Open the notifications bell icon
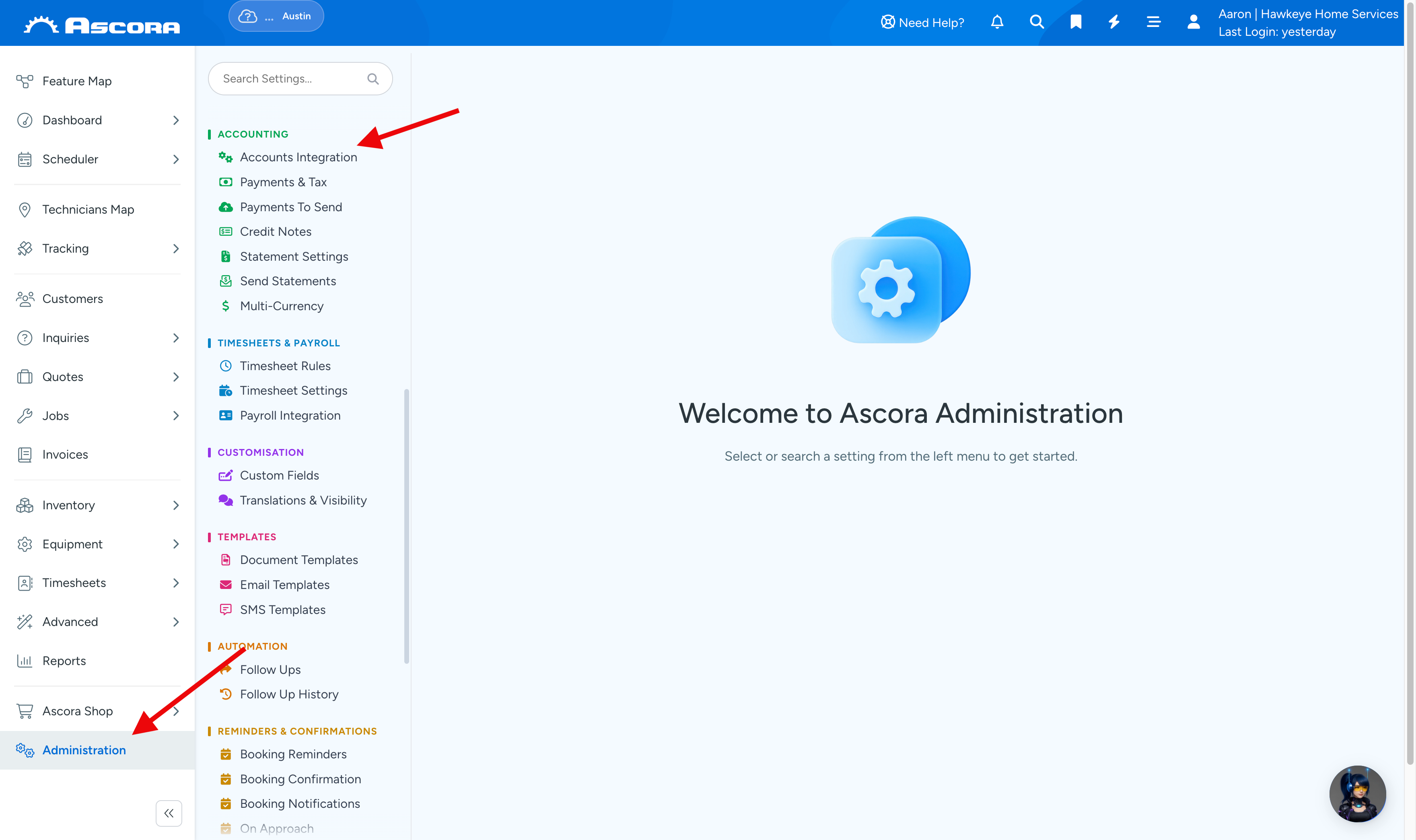This screenshot has width=1416, height=840. (997, 22)
